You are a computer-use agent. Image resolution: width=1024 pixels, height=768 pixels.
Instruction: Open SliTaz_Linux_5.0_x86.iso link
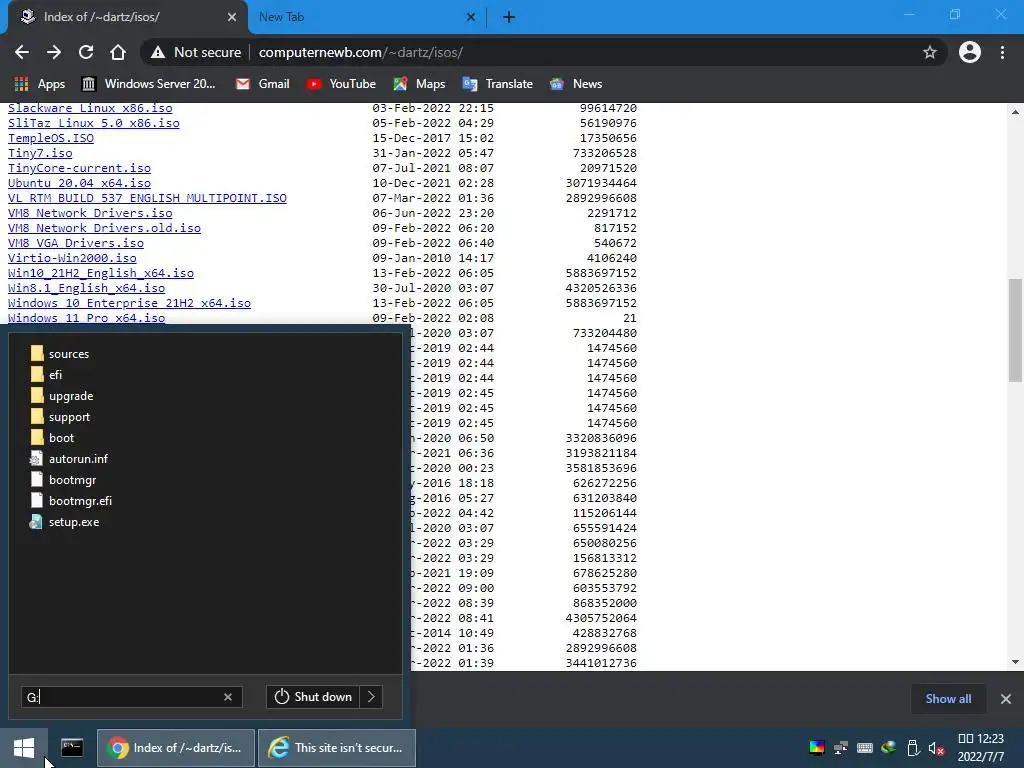(x=93, y=123)
